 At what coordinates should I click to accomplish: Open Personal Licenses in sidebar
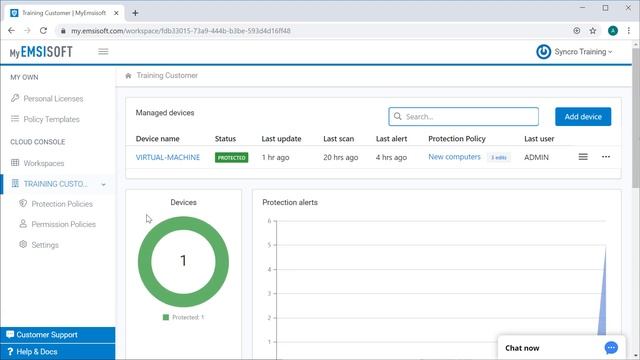pos(53,99)
